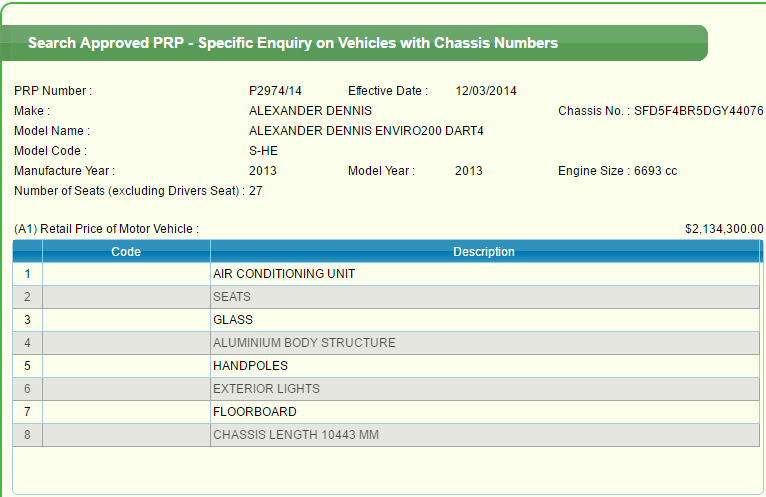Click the engine size 6693 cc value

coord(655,171)
